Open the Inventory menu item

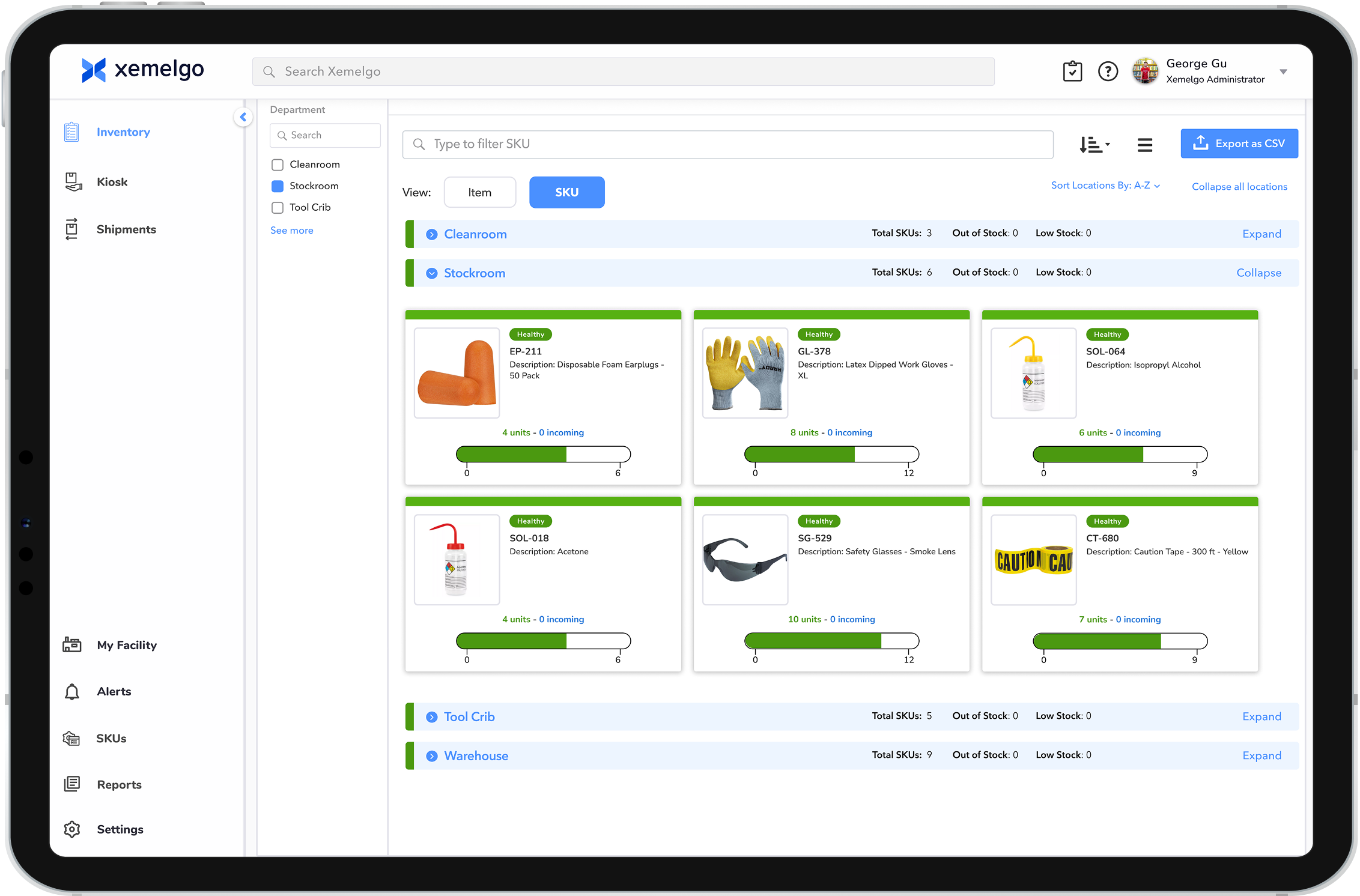coord(123,132)
